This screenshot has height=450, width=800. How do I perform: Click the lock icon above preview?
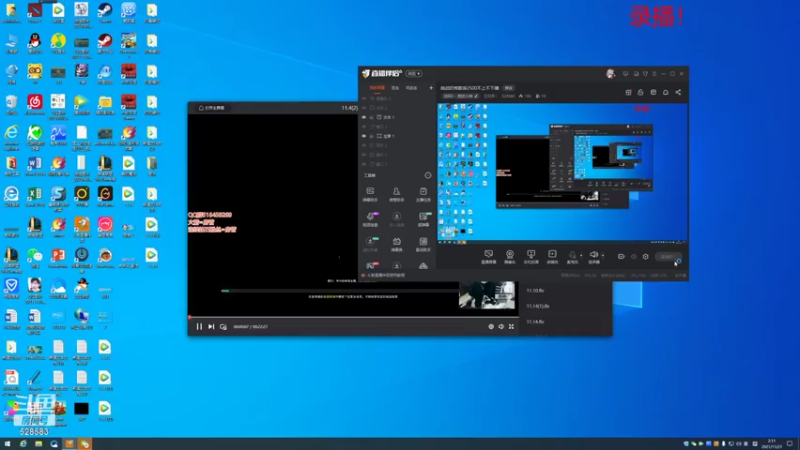point(640,92)
